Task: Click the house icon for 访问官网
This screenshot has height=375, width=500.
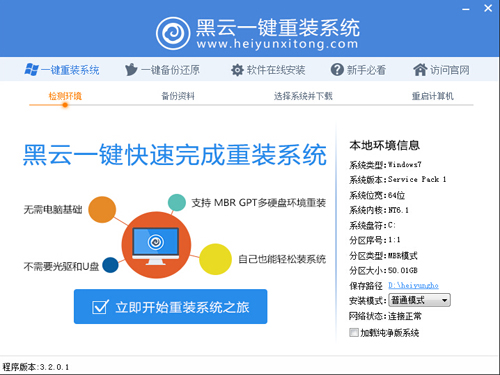Action: click(420, 69)
